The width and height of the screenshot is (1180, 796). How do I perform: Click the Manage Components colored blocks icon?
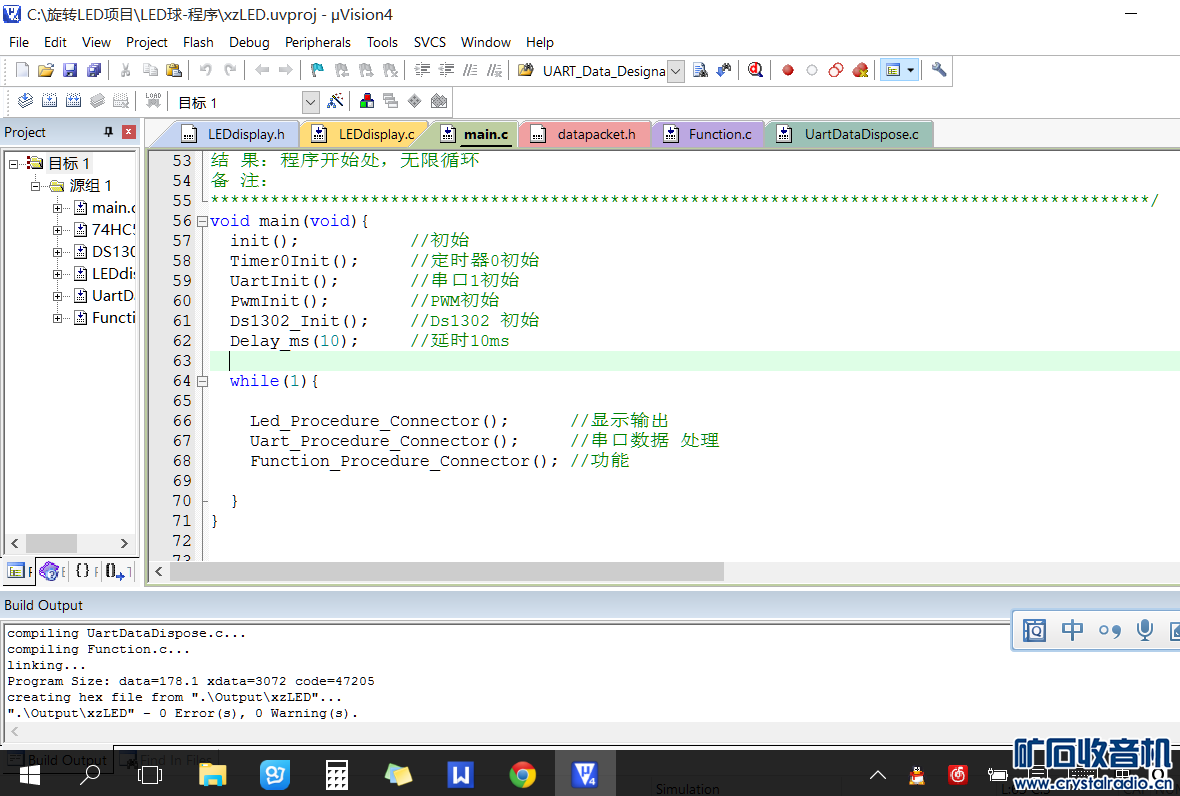pyautogui.click(x=367, y=101)
